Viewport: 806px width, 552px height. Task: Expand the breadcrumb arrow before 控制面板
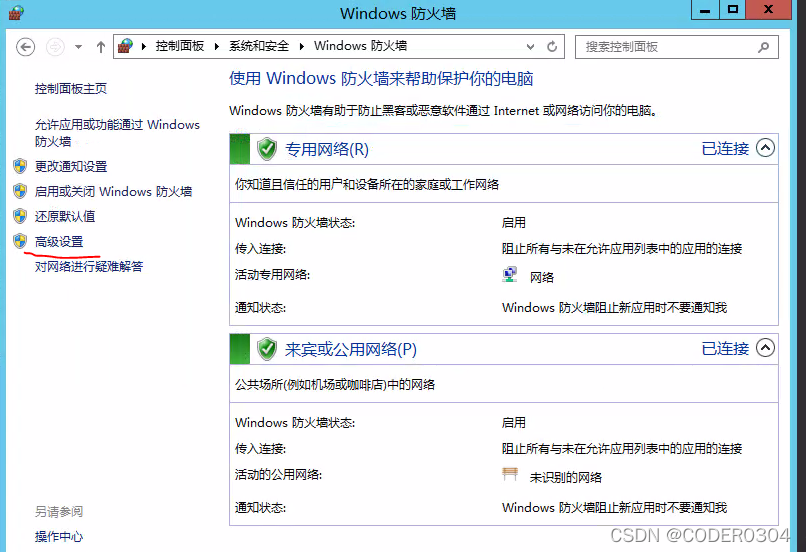click(144, 47)
